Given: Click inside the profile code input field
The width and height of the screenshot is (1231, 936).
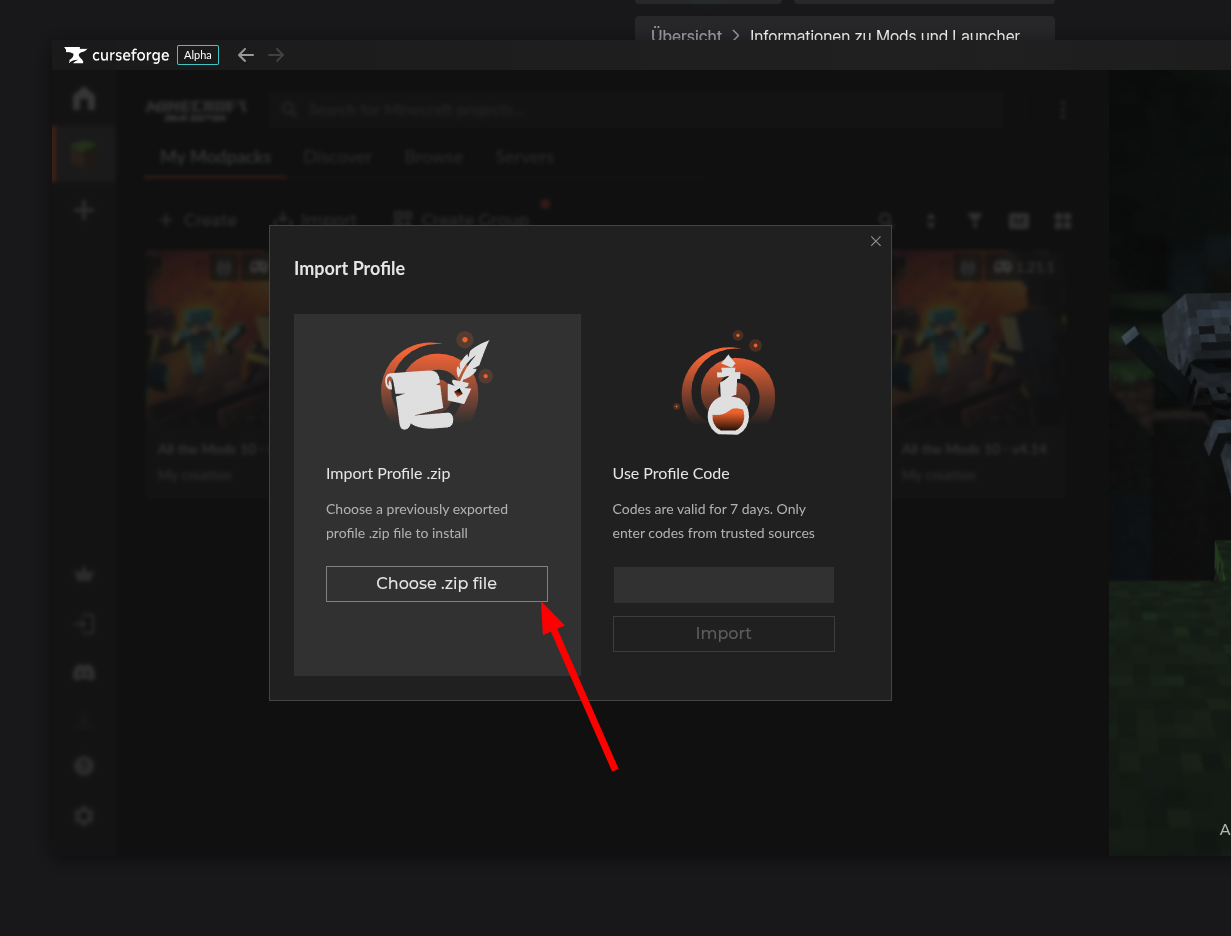Looking at the screenshot, I should click(723, 584).
